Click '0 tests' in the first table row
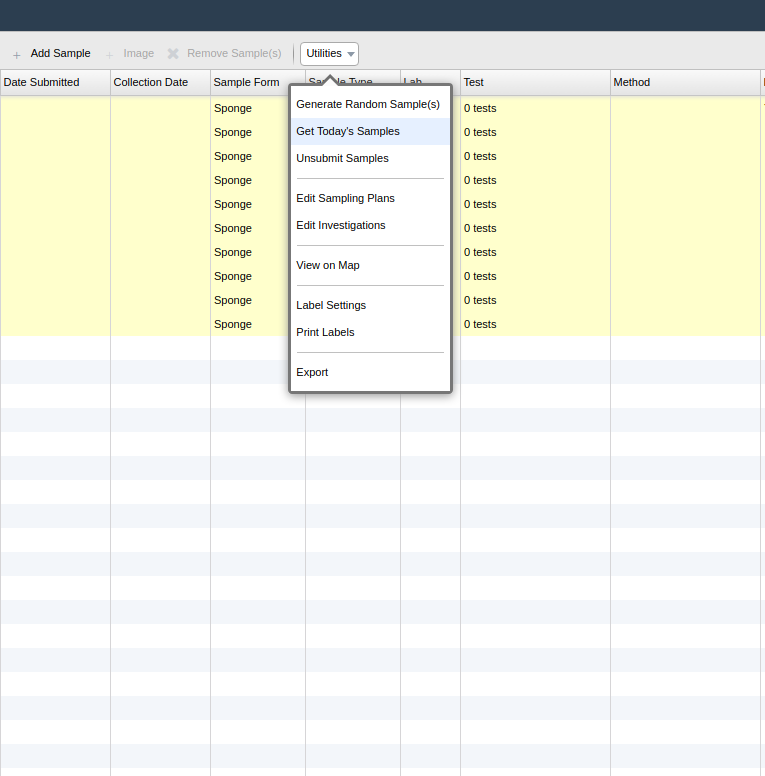 (480, 108)
